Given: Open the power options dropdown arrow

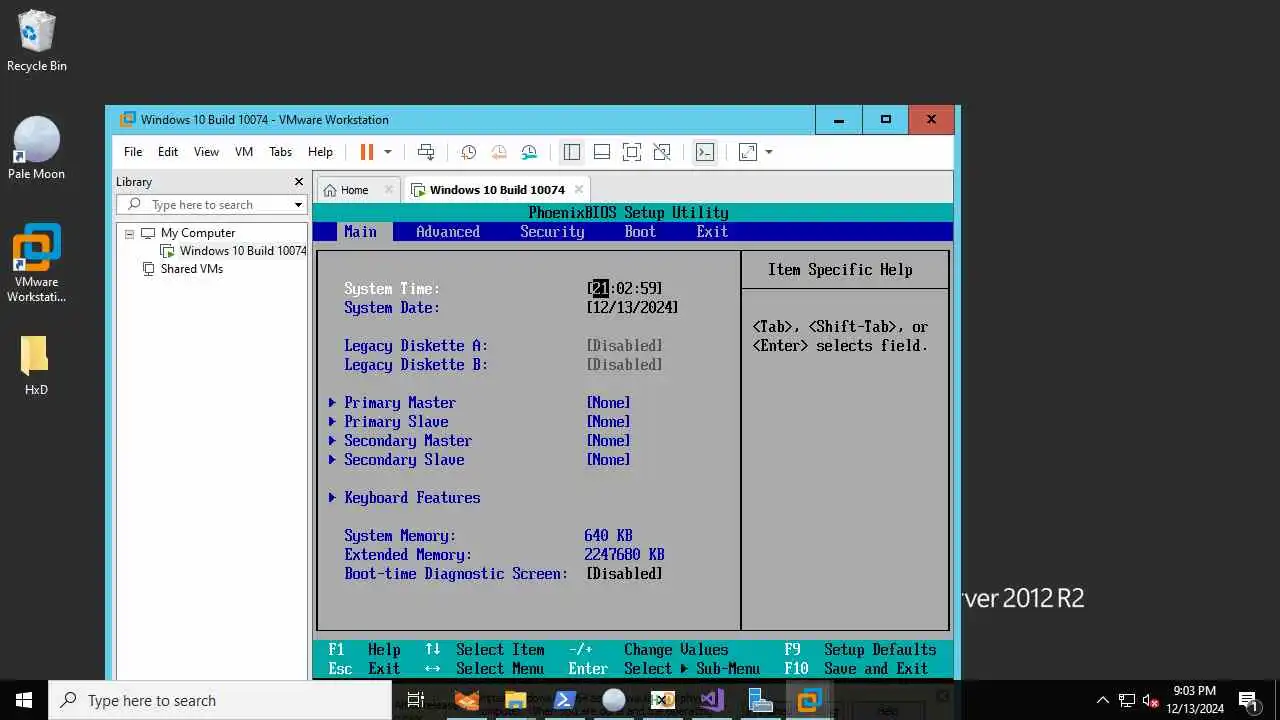Looking at the screenshot, I should pos(388,152).
